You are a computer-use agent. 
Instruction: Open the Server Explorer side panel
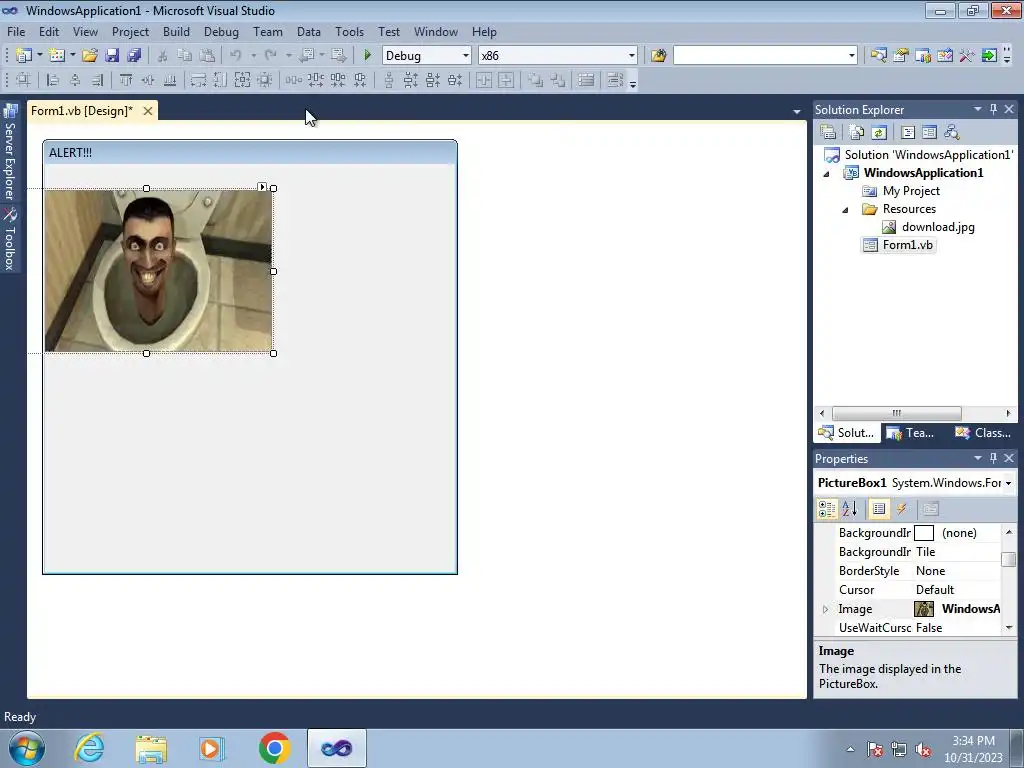(10, 153)
